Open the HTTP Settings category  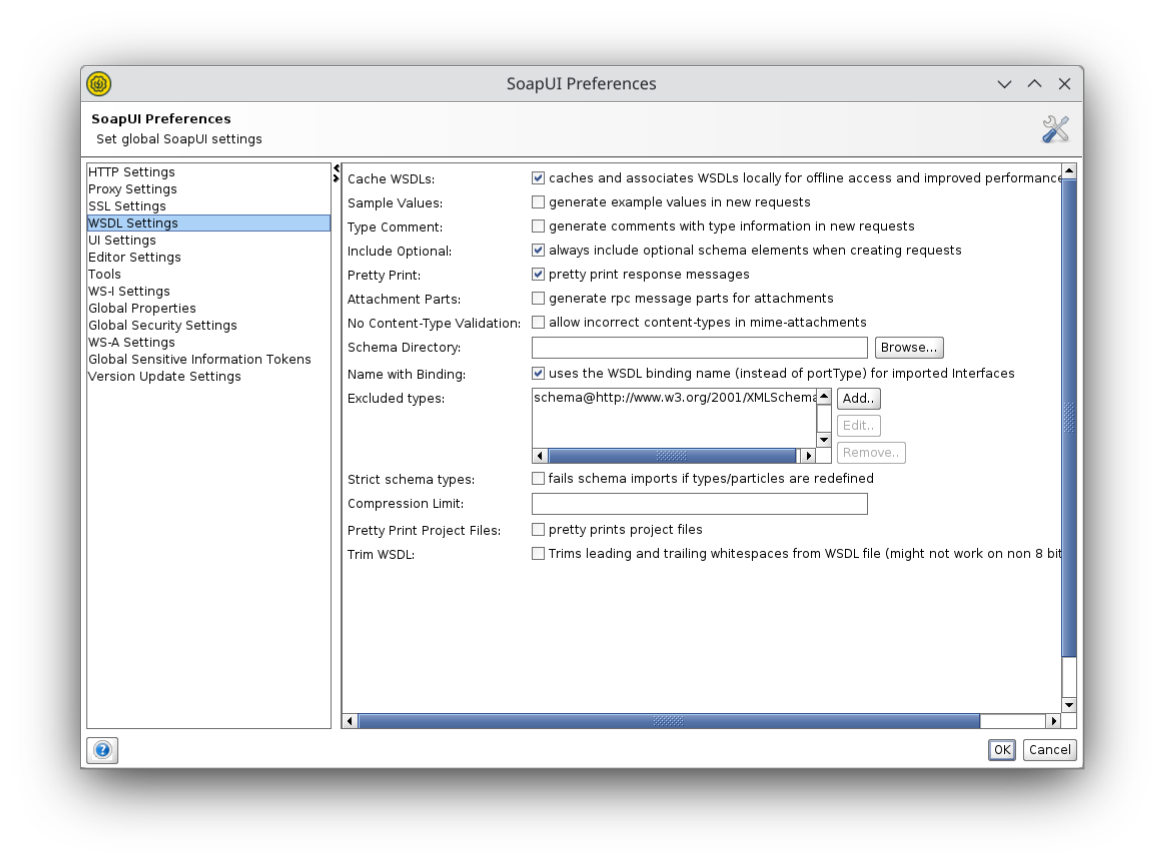point(131,172)
